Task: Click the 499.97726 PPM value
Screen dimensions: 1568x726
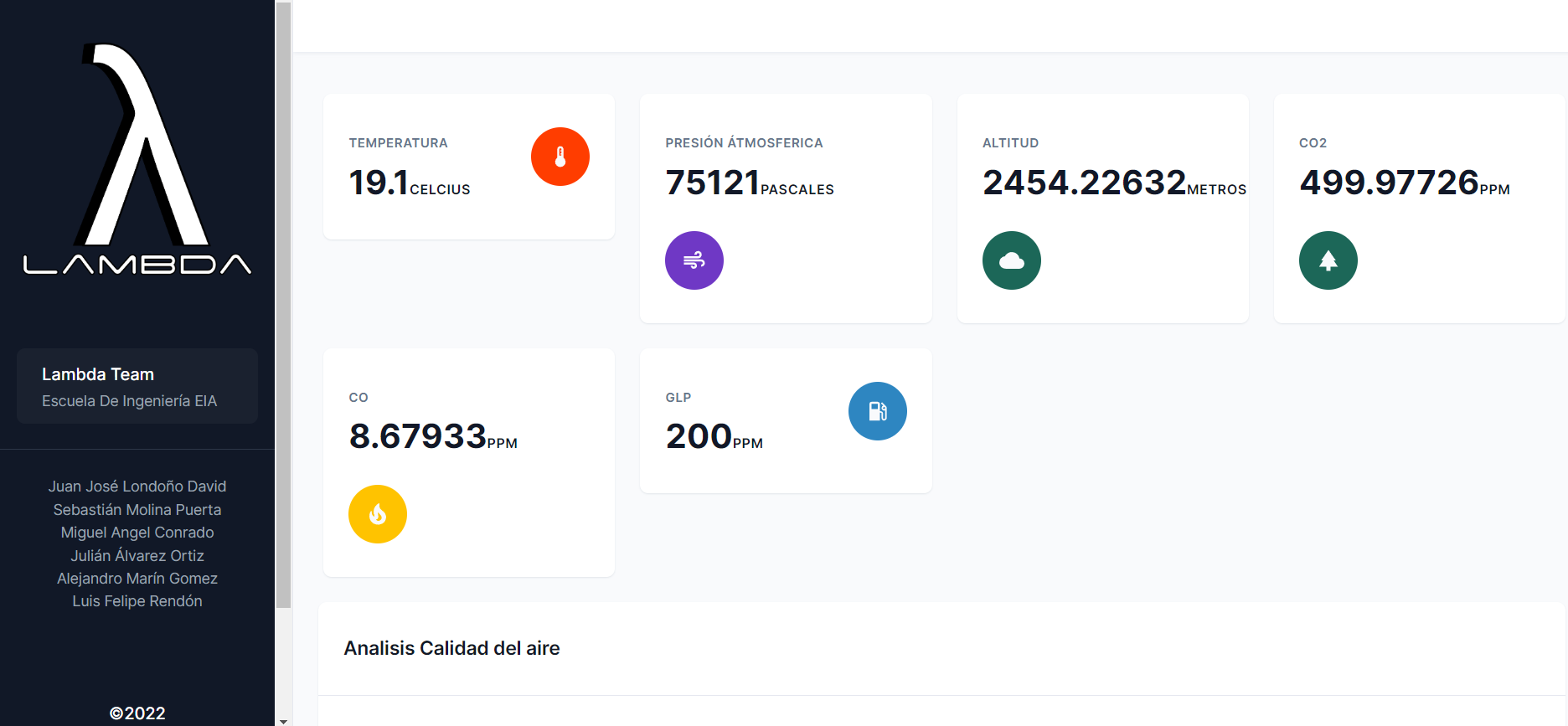Action: pos(1405,183)
